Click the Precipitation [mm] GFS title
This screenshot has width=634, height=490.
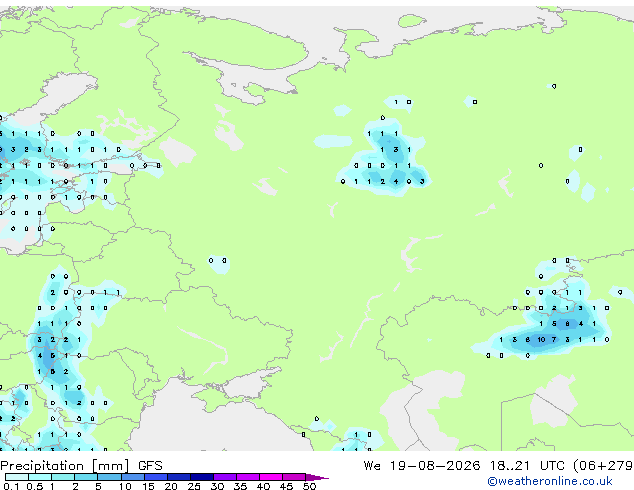coord(81,466)
